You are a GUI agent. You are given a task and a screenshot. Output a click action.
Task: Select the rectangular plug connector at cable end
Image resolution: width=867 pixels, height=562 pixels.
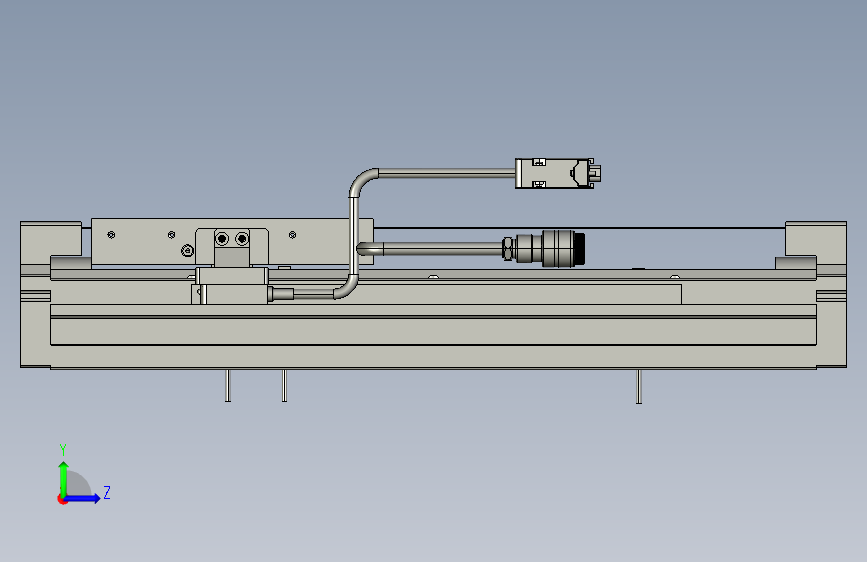click(x=558, y=174)
